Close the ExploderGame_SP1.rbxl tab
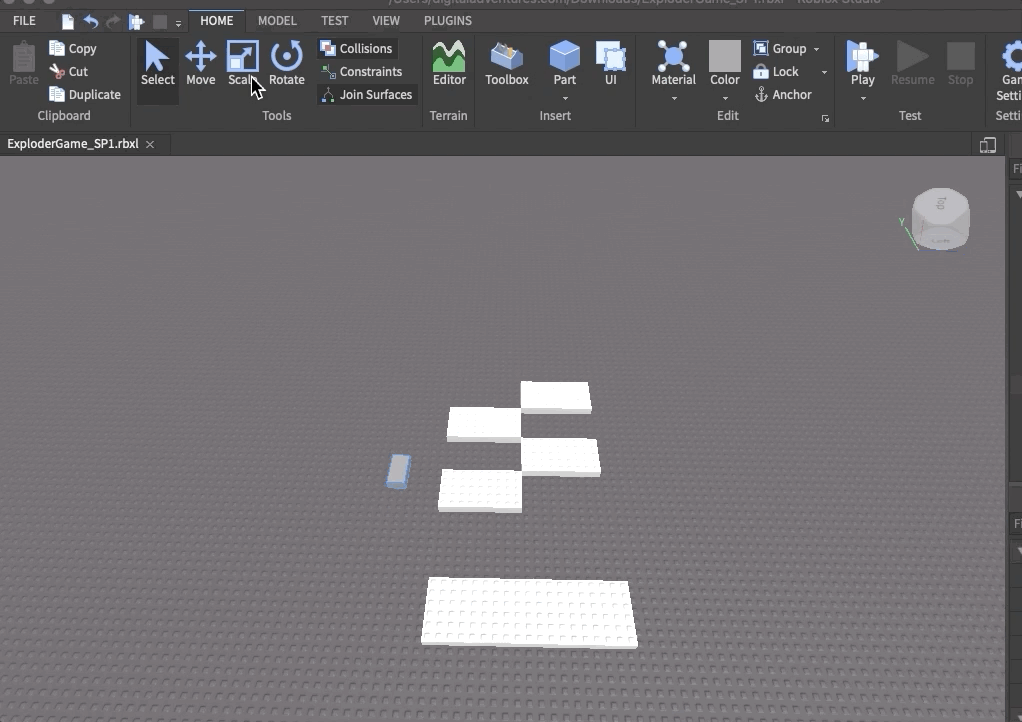1022x722 pixels. click(x=150, y=144)
